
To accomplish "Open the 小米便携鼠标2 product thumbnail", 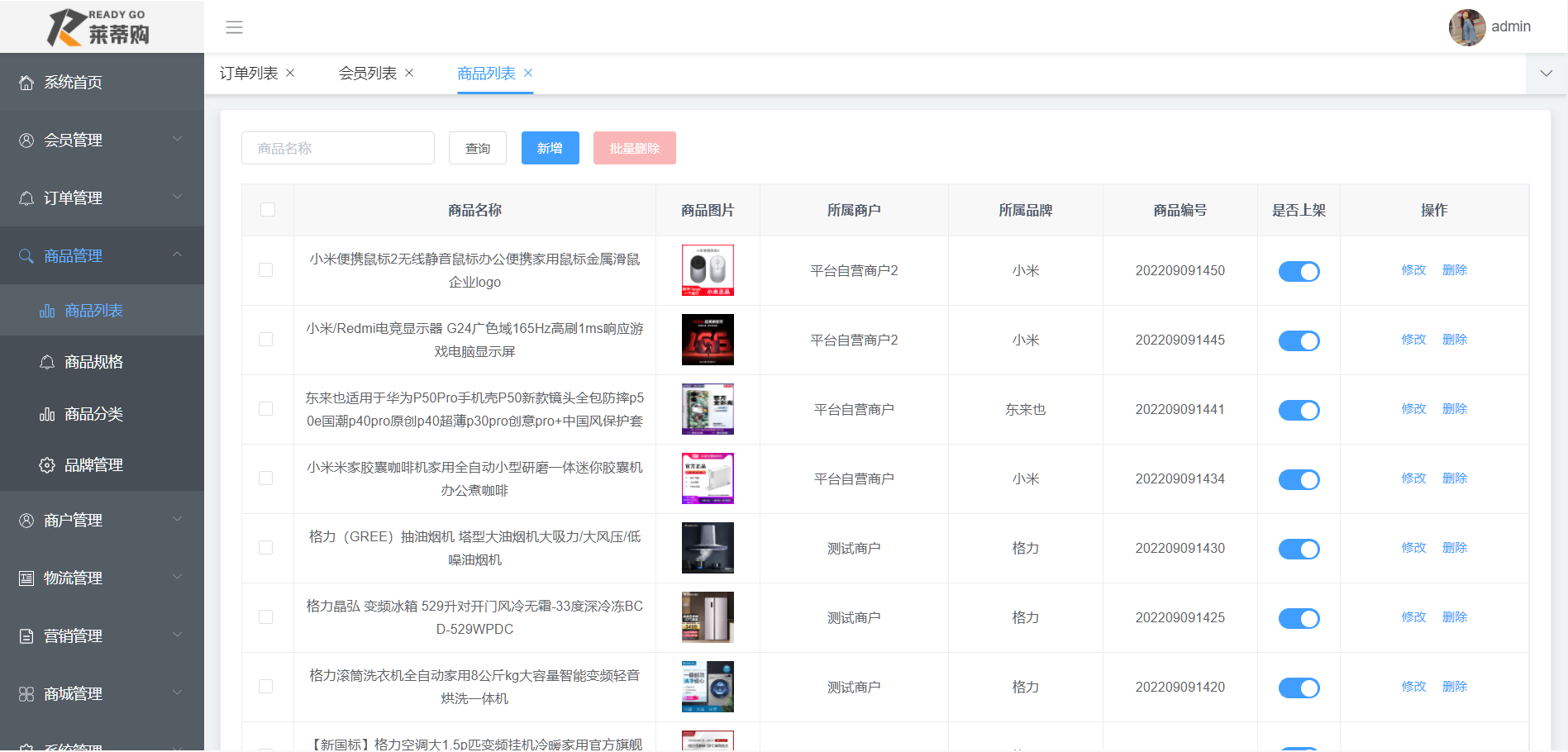I will pyautogui.click(x=708, y=270).
